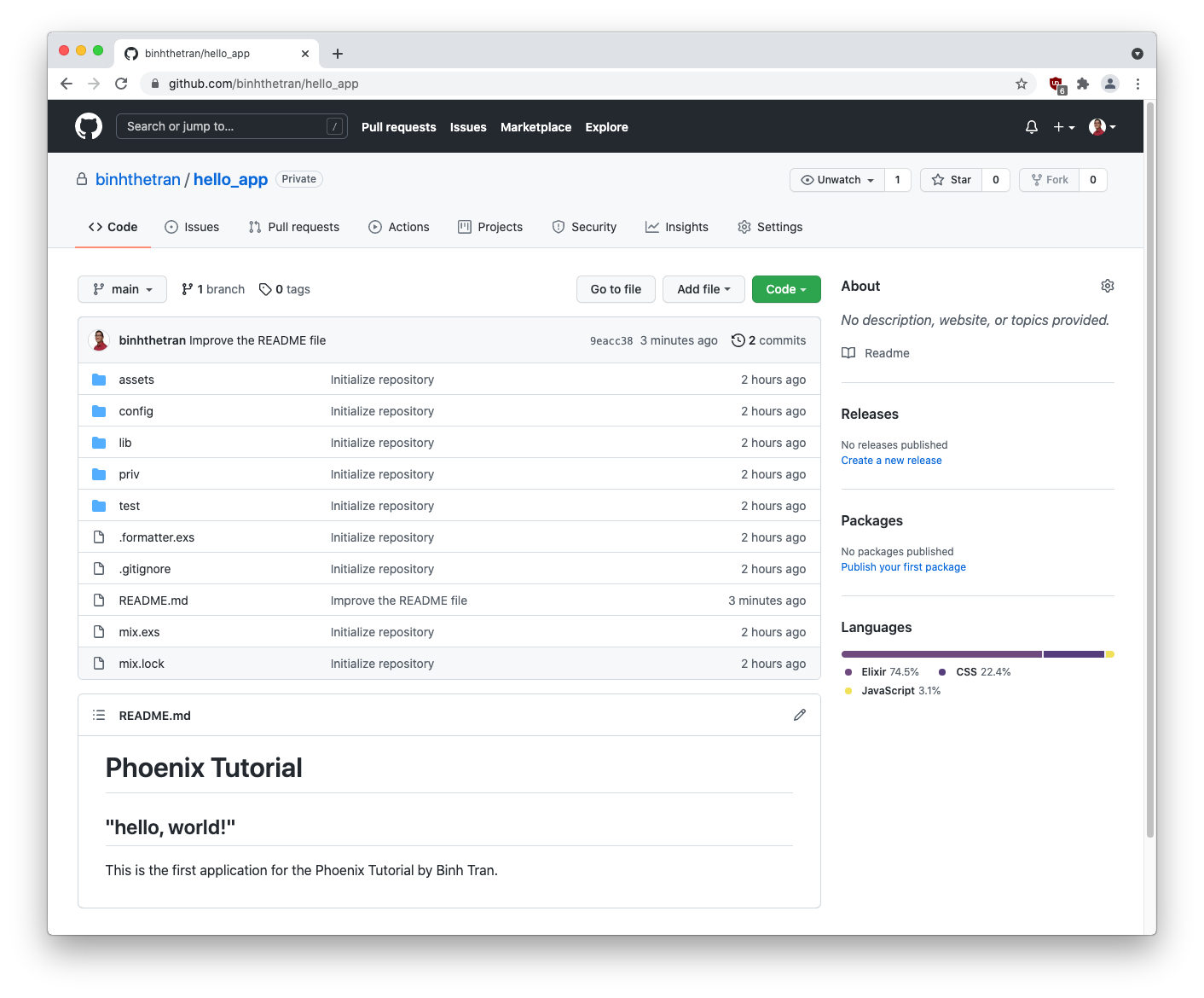The height and width of the screenshot is (998, 1204).
Task: Open the create-new plus icon menu
Action: 1062,126
